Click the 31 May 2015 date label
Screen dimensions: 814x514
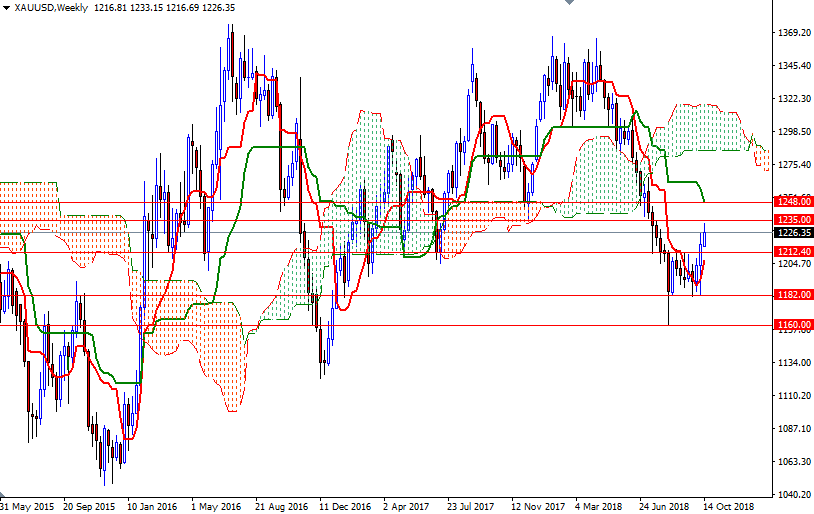(29, 506)
